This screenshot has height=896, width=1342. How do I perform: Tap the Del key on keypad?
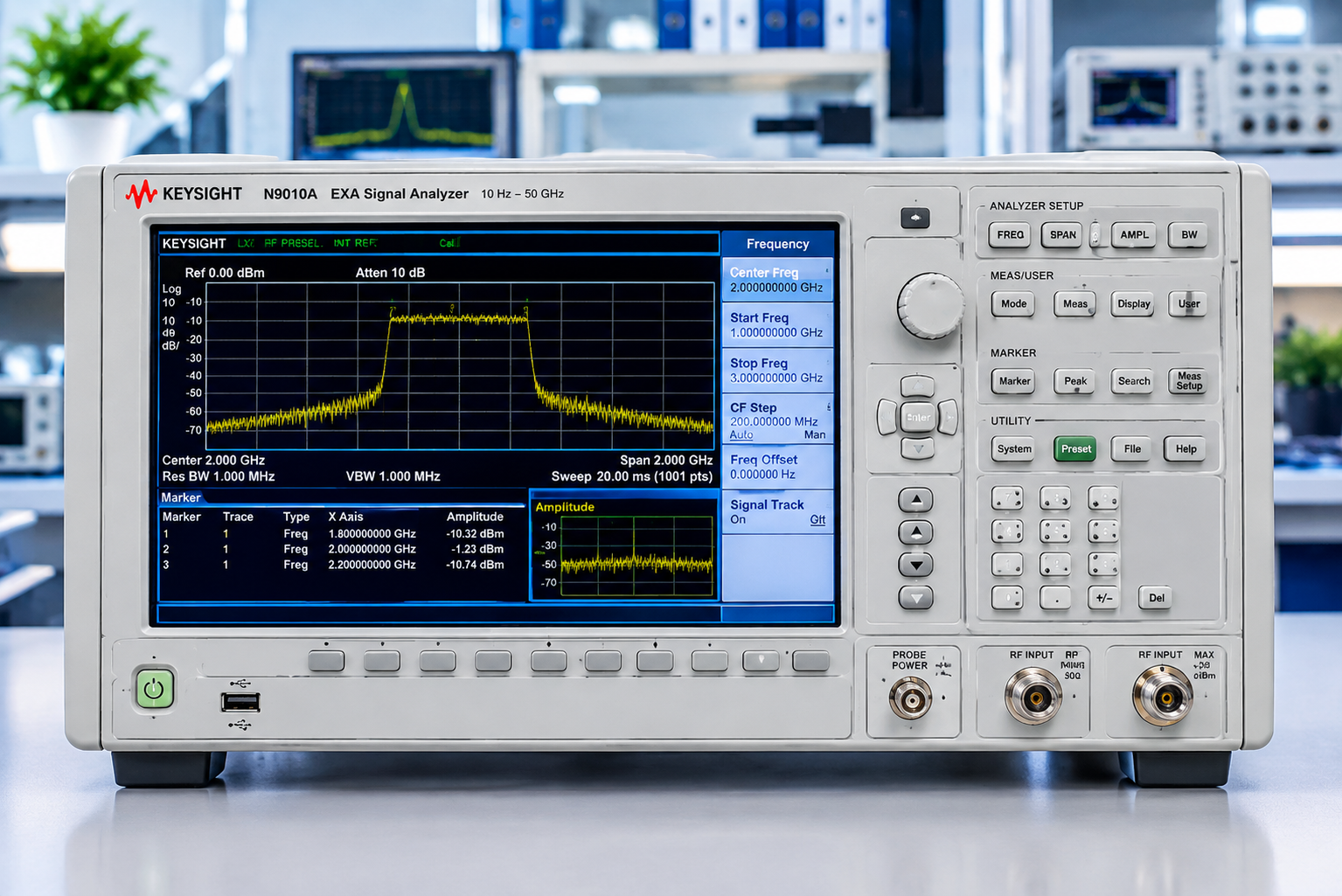[1156, 598]
